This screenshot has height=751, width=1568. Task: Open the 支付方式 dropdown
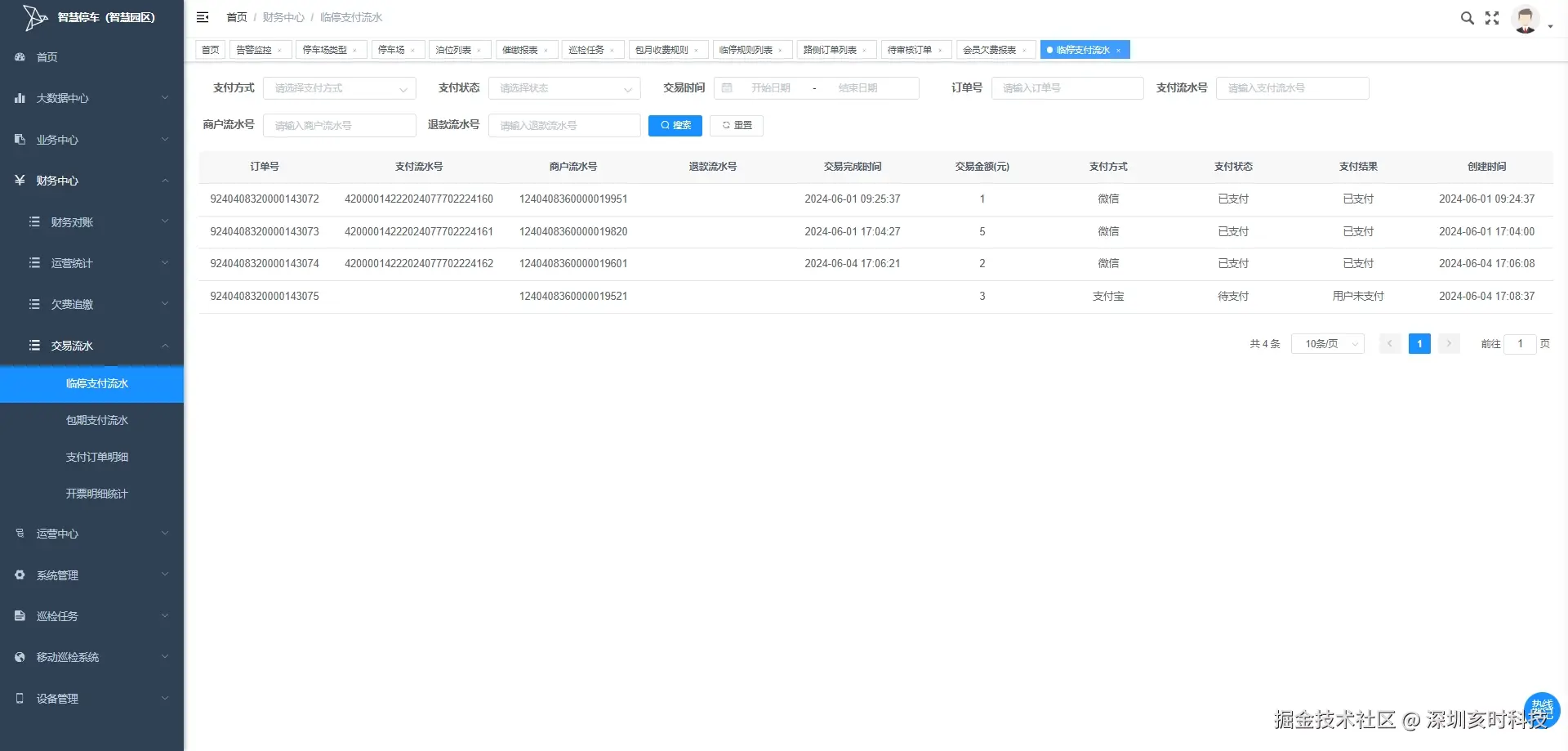[340, 88]
